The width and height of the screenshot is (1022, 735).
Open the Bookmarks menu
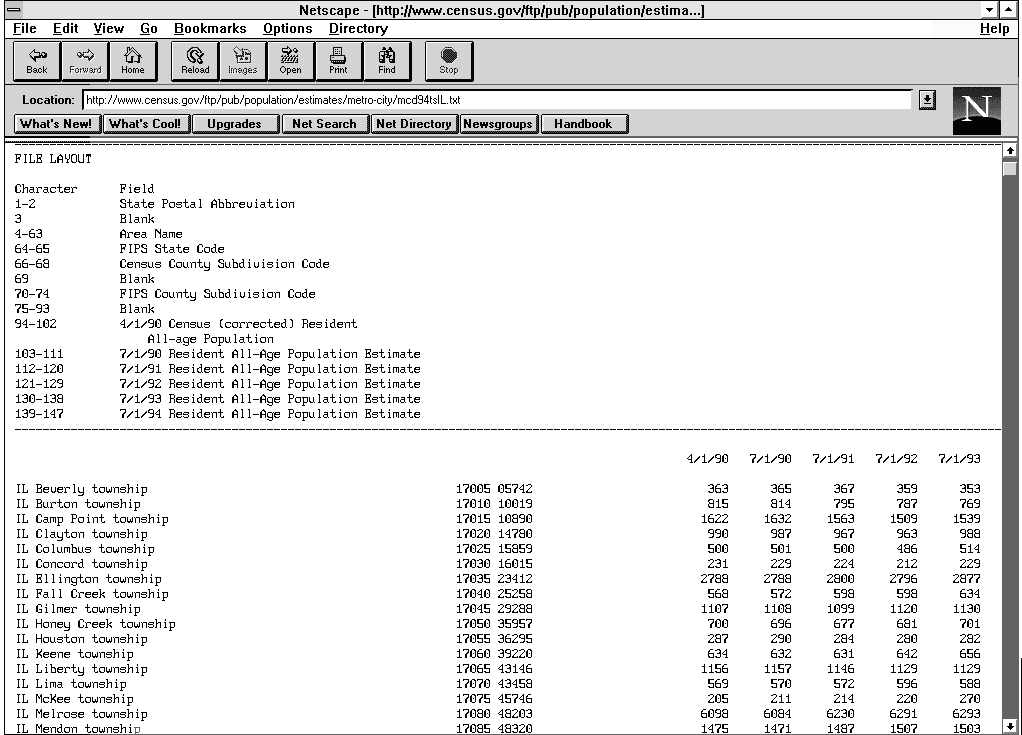point(210,29)
